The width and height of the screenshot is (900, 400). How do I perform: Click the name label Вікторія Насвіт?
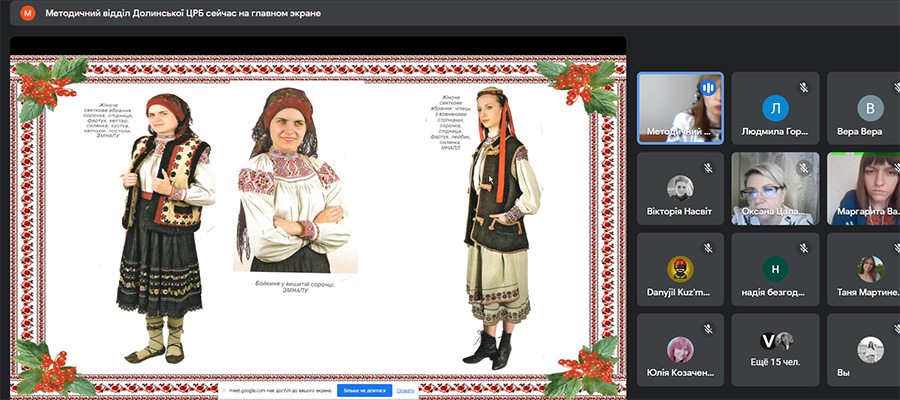tap(680, 212)
